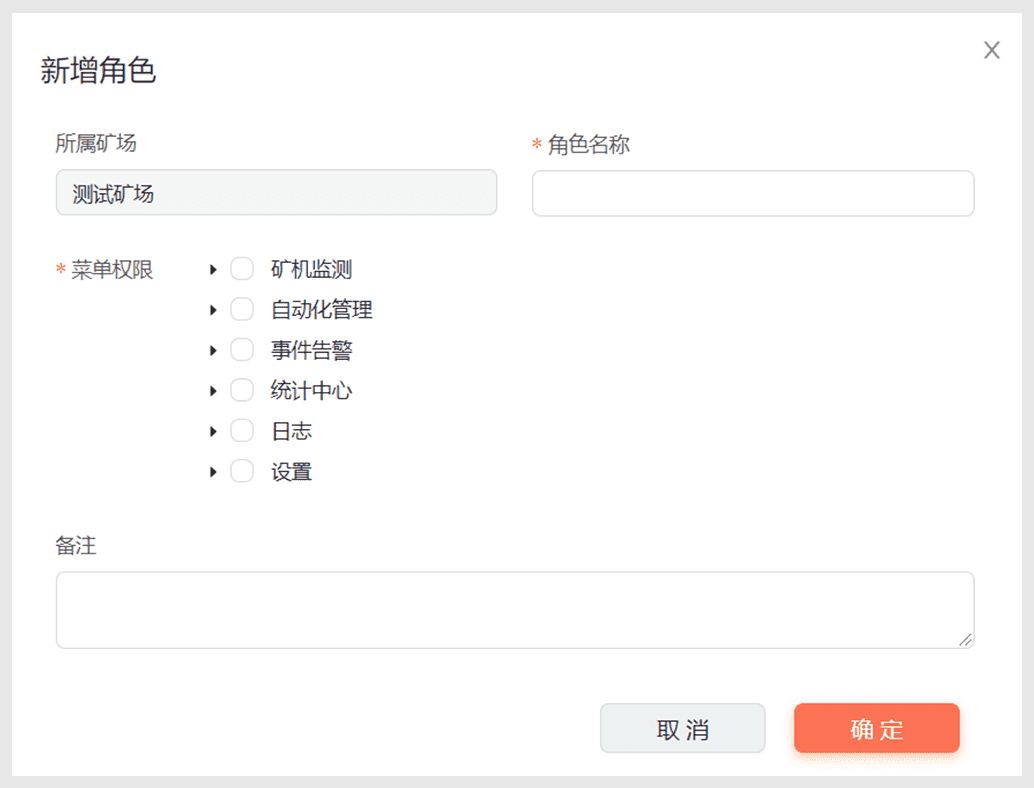Expand the 设置 tree node arrow

[x=213, y=471]
